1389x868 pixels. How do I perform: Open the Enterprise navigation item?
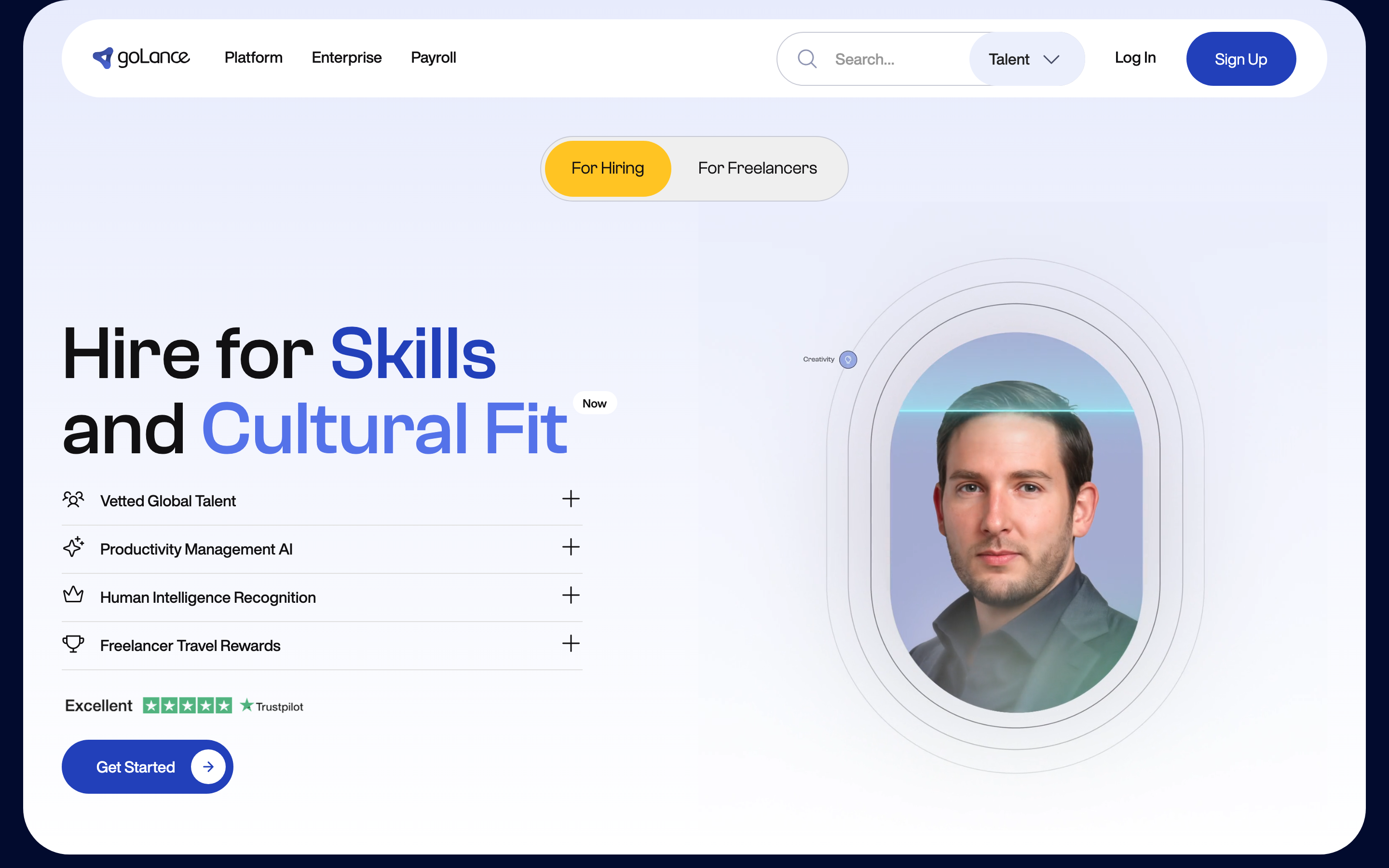tap(346, 58)
